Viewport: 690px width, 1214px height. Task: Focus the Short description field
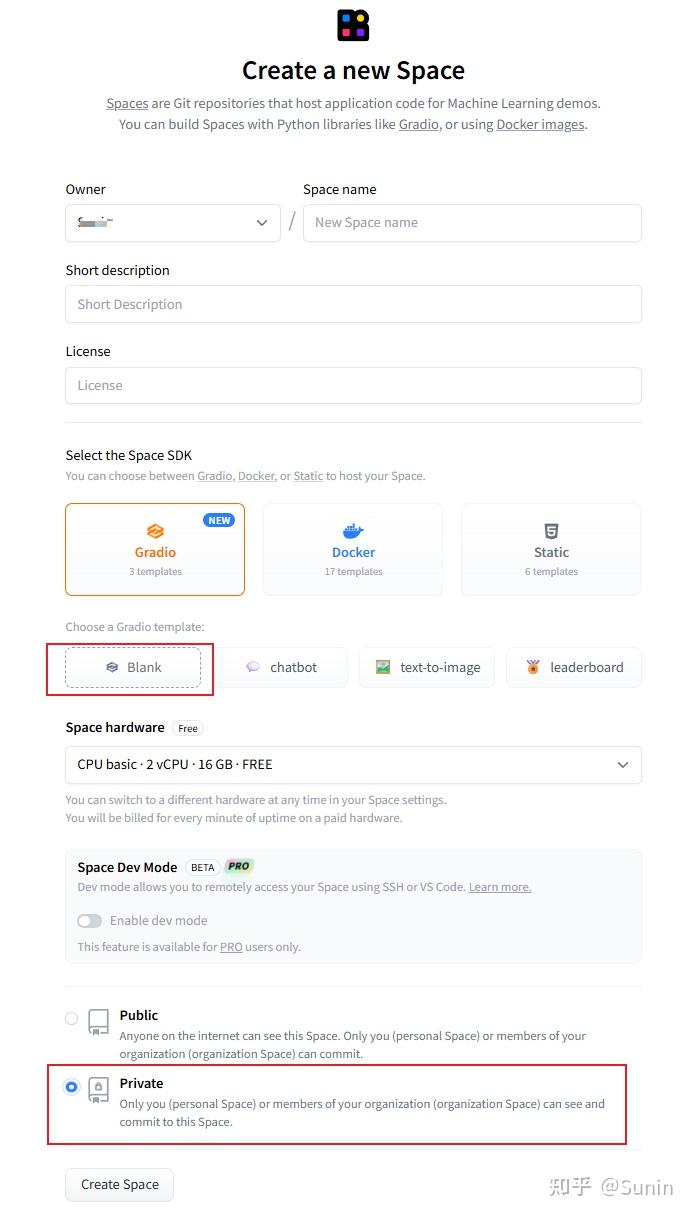click(353, 304)
